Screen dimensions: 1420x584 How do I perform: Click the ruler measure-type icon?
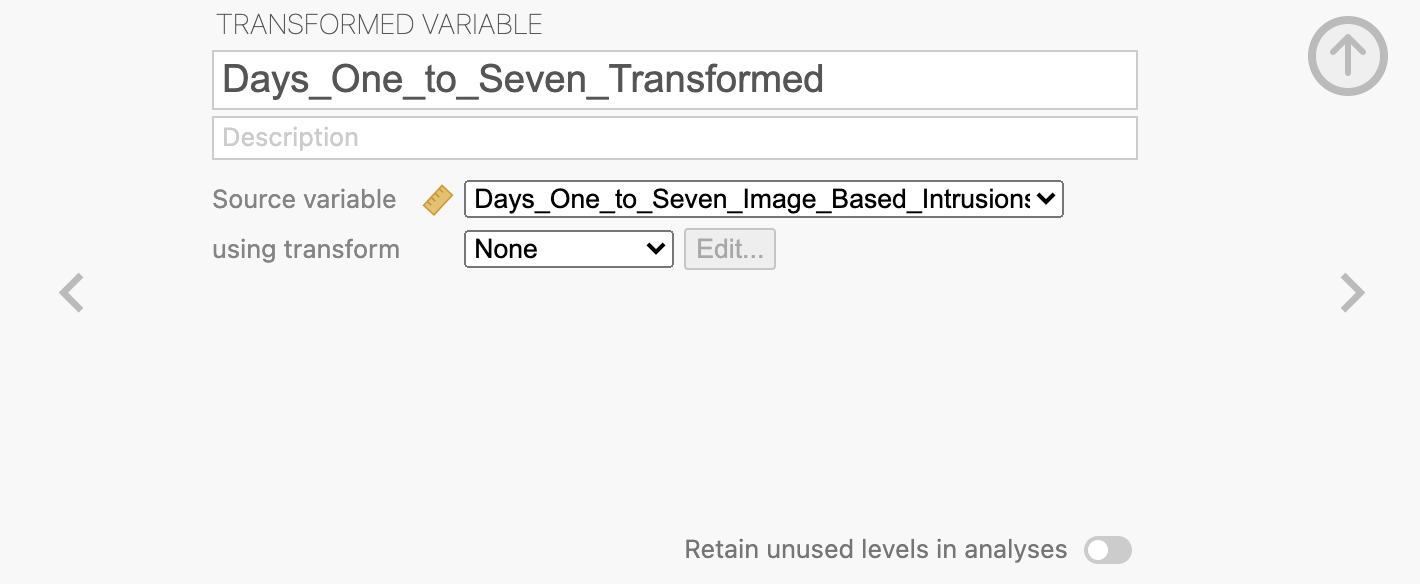coord(437,200)
